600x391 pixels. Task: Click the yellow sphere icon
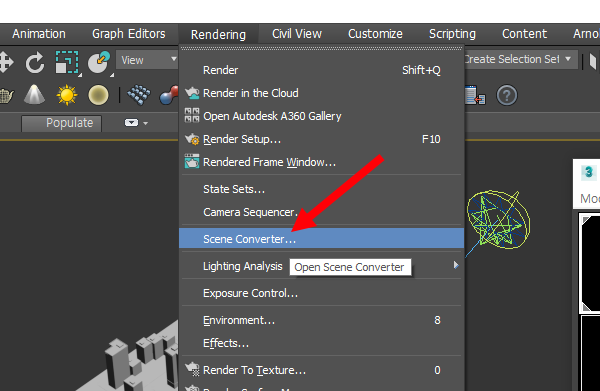tap(98, 95)
